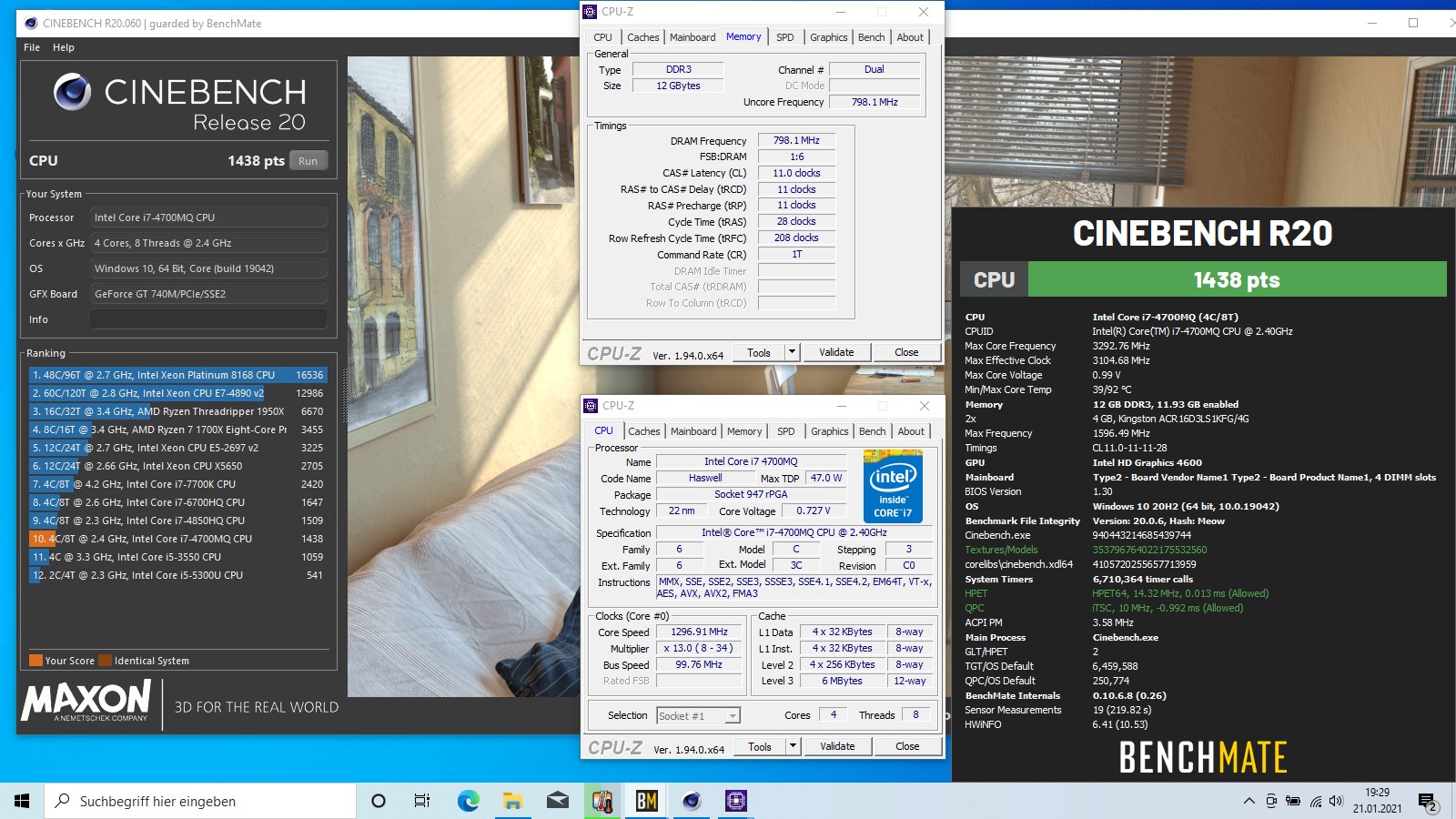1456x819 pixels.
Task: Click the Cinebench sphere logo
Action: (72, 92)
